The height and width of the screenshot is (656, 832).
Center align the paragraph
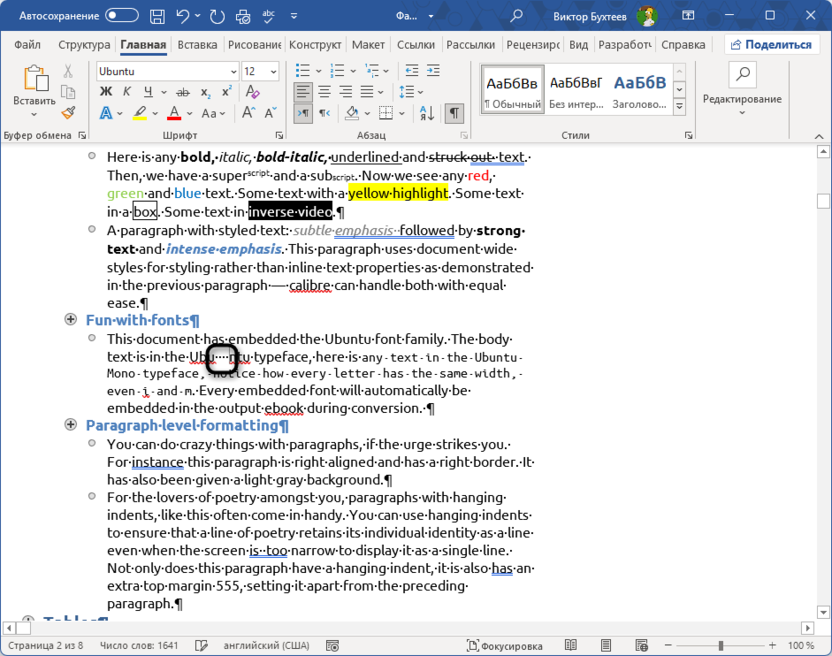pos(324,92)
